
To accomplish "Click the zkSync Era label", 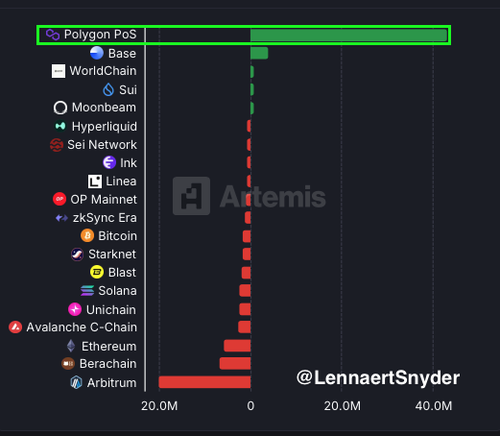I will (105, 218).
